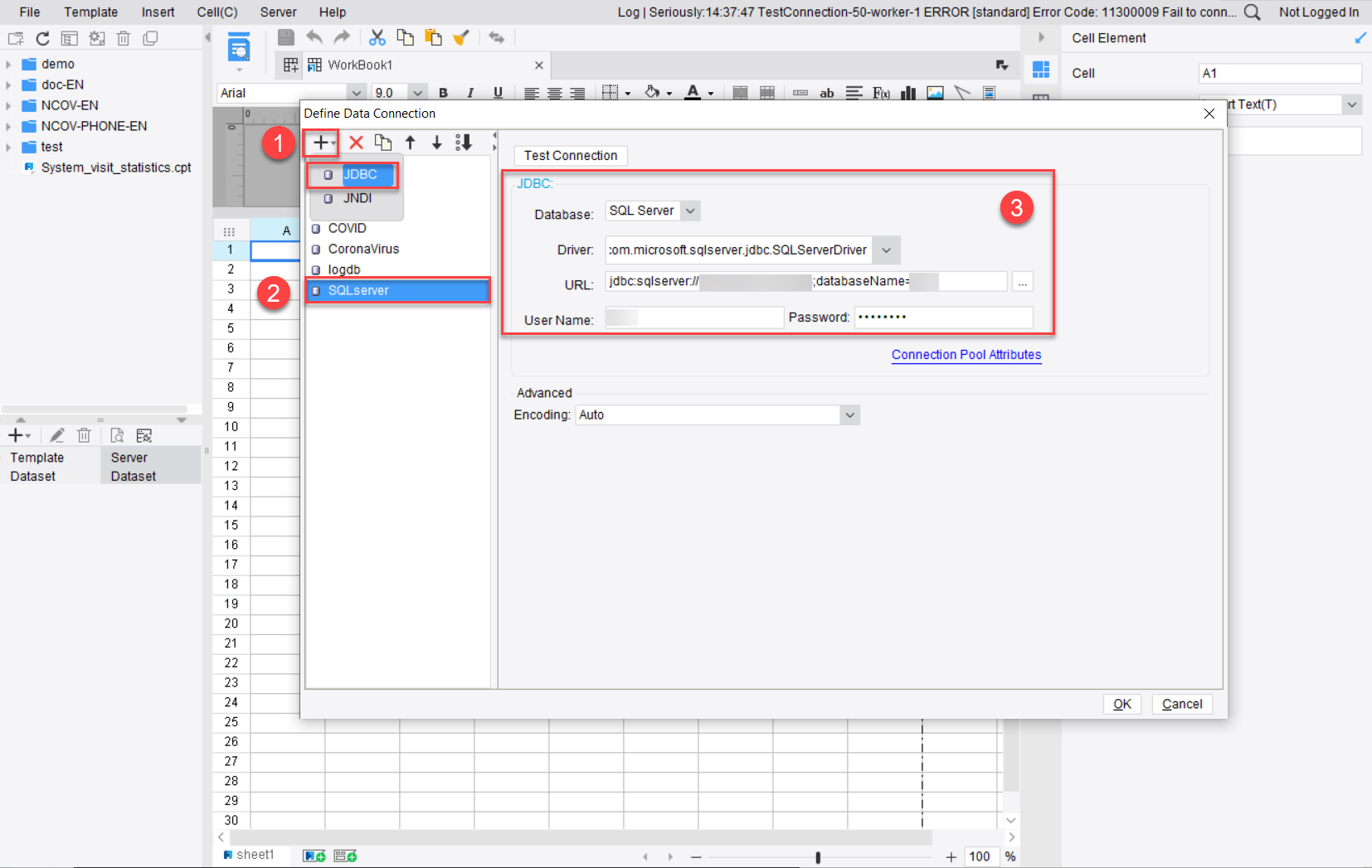1372x868 pixels.
Task: Open Connection Pool Attributes link
Action: click(x=966, y=355)
